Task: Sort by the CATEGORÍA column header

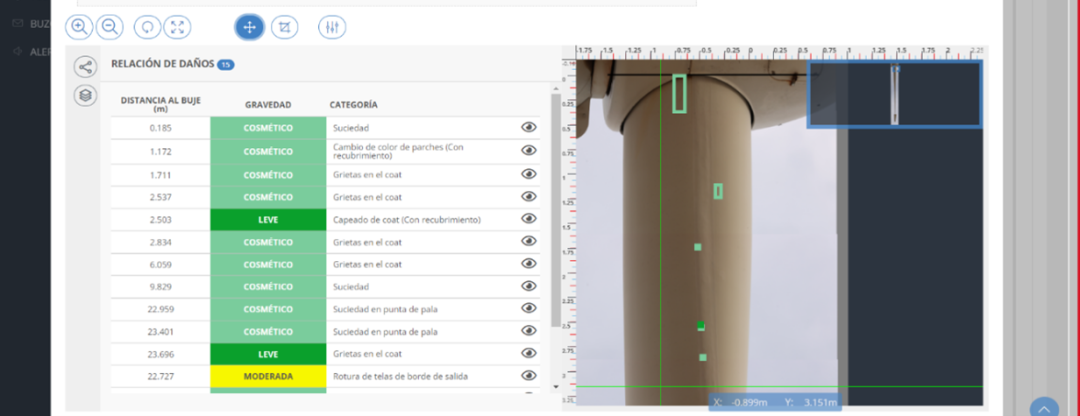Action: tap(353, 104)
